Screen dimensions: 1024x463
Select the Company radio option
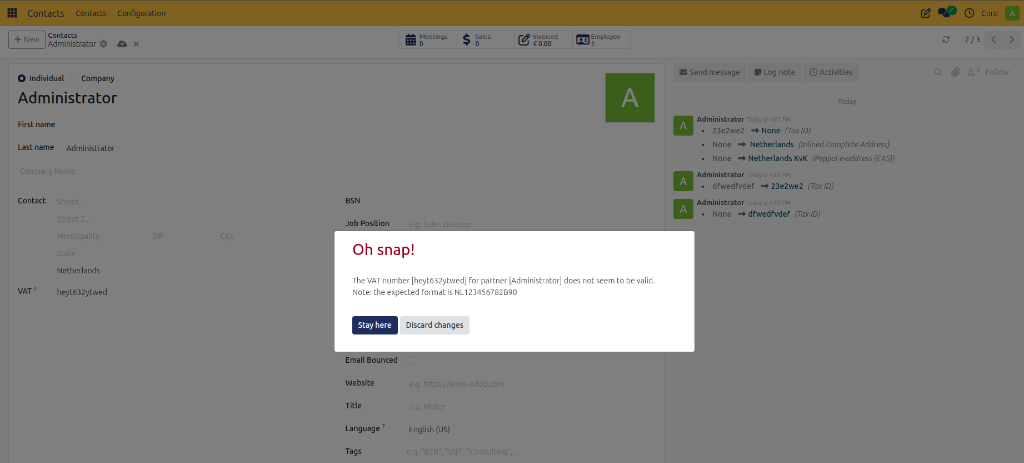click(x=74, y=78)
